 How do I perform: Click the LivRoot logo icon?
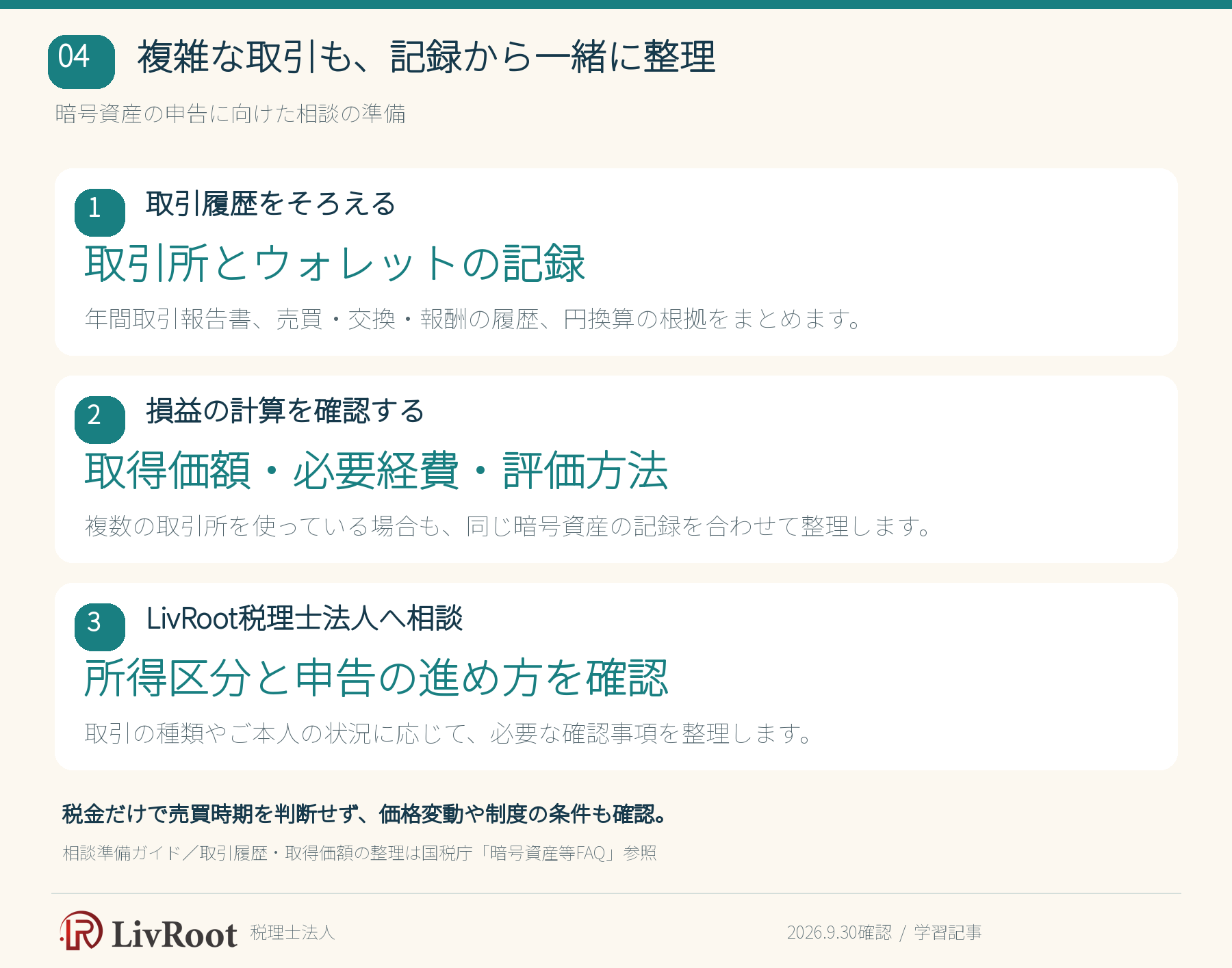(x=81, y=931)
